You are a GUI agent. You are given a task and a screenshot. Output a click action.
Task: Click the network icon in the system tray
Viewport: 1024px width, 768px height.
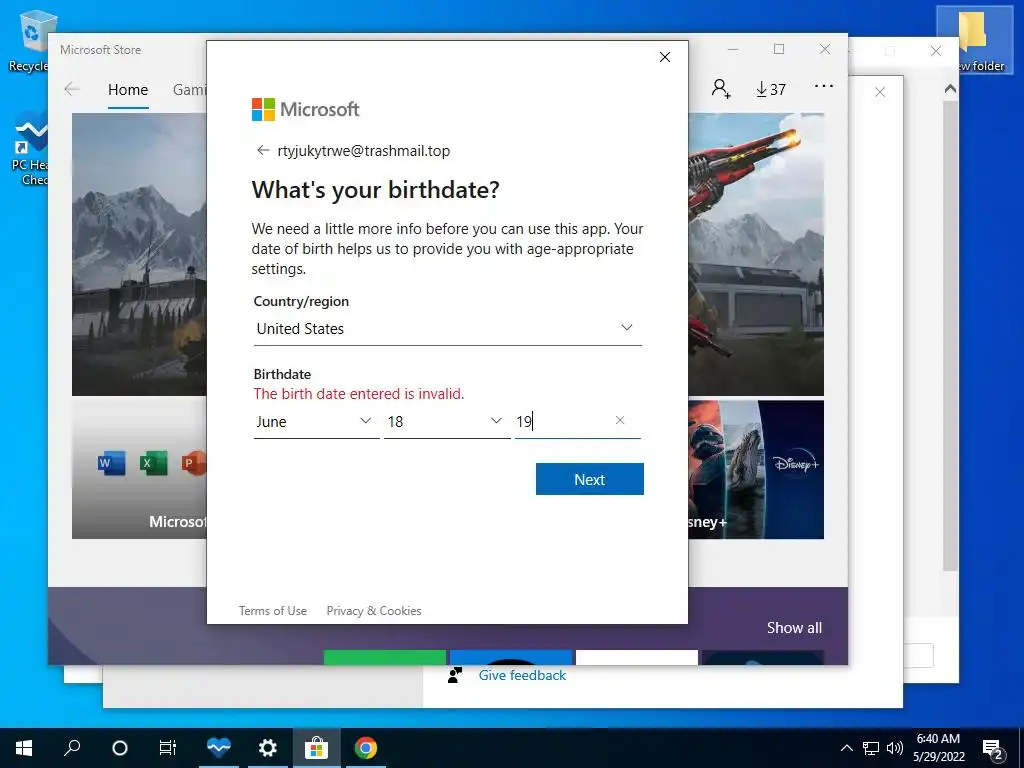click(x=871, y=748)
